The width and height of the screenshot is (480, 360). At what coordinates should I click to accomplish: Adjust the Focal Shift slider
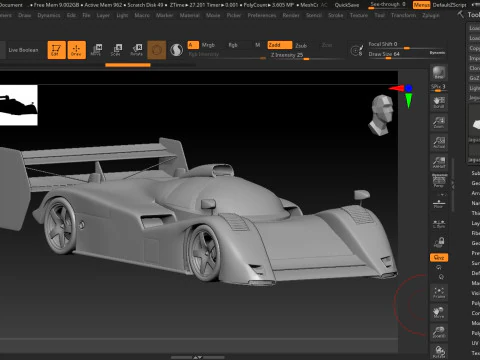(x=407, y=45)
